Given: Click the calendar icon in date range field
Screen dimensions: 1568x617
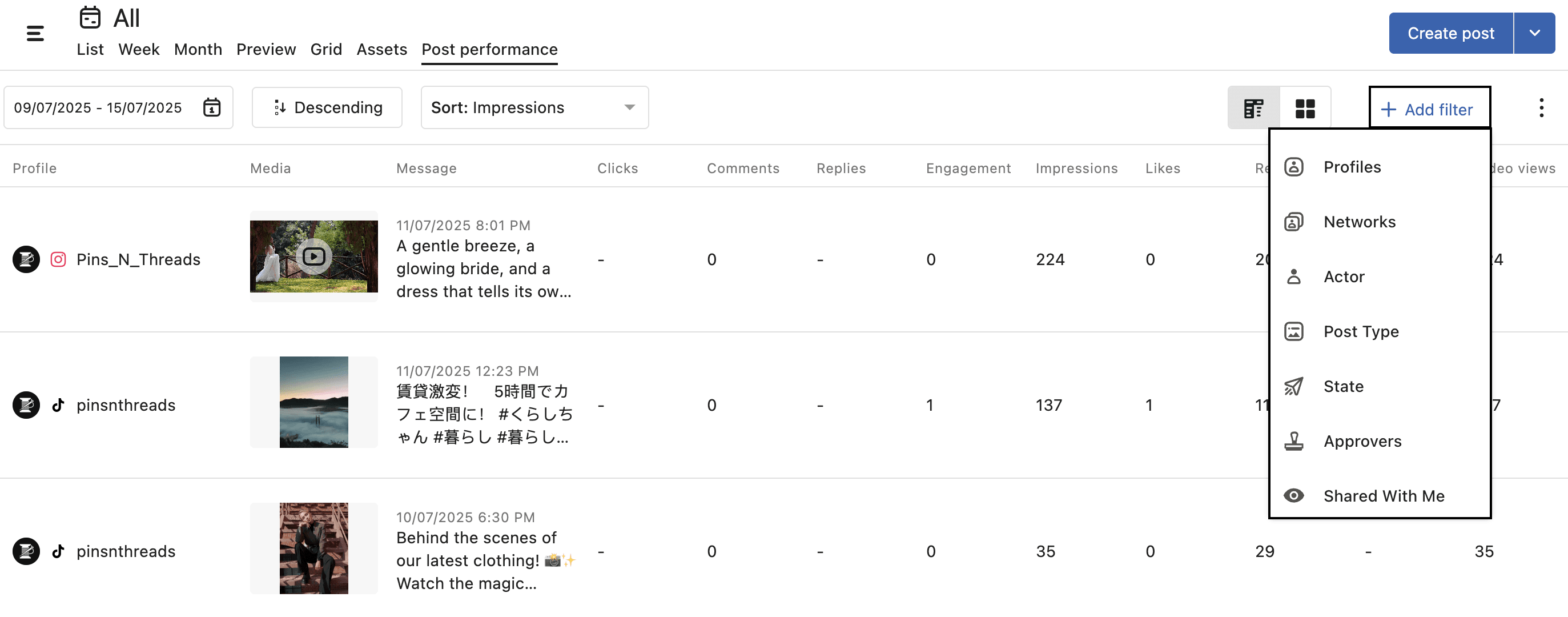Looking at the screenshot, I should tap(211, 107).
